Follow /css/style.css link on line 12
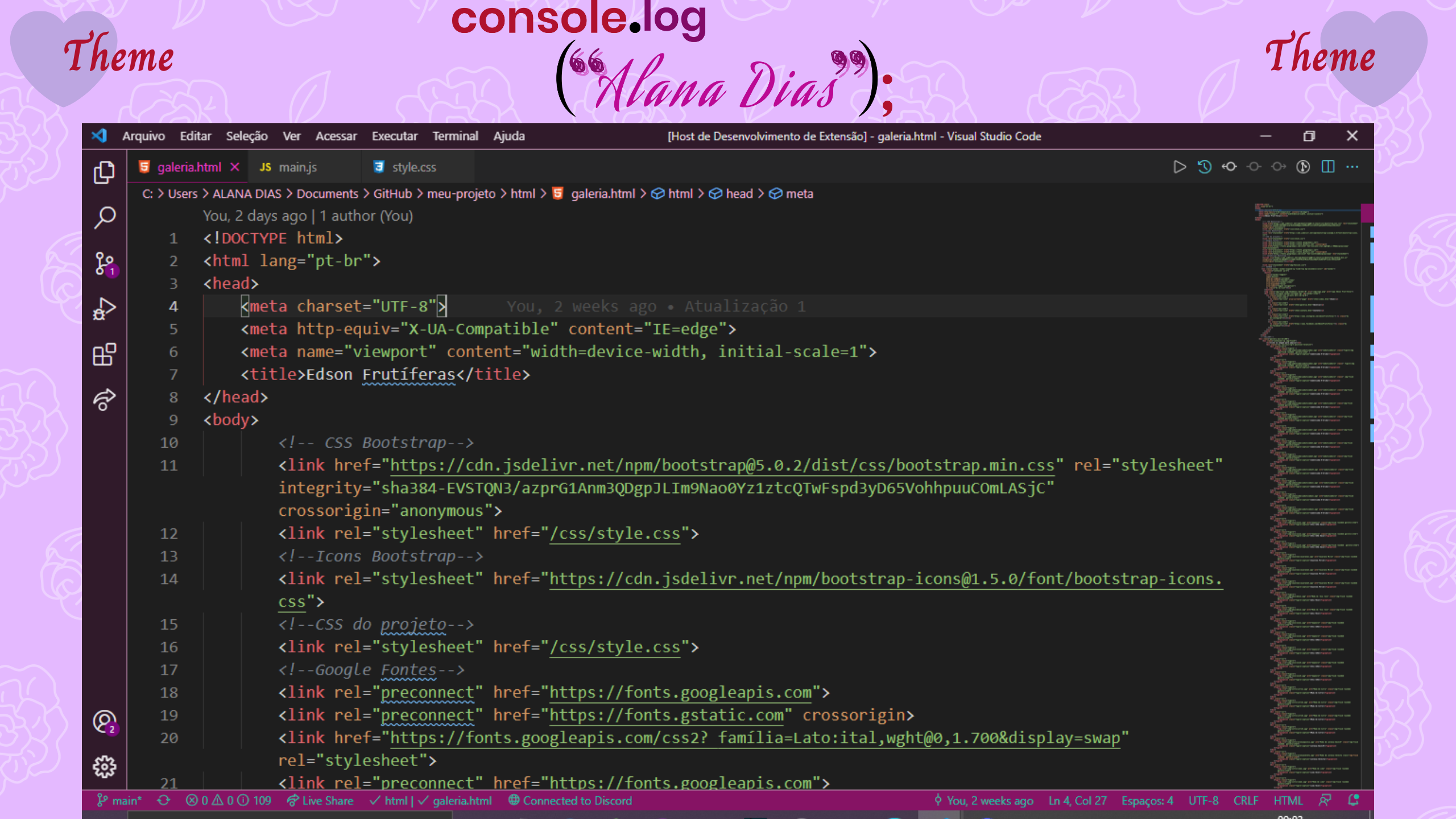 point(615,533)
